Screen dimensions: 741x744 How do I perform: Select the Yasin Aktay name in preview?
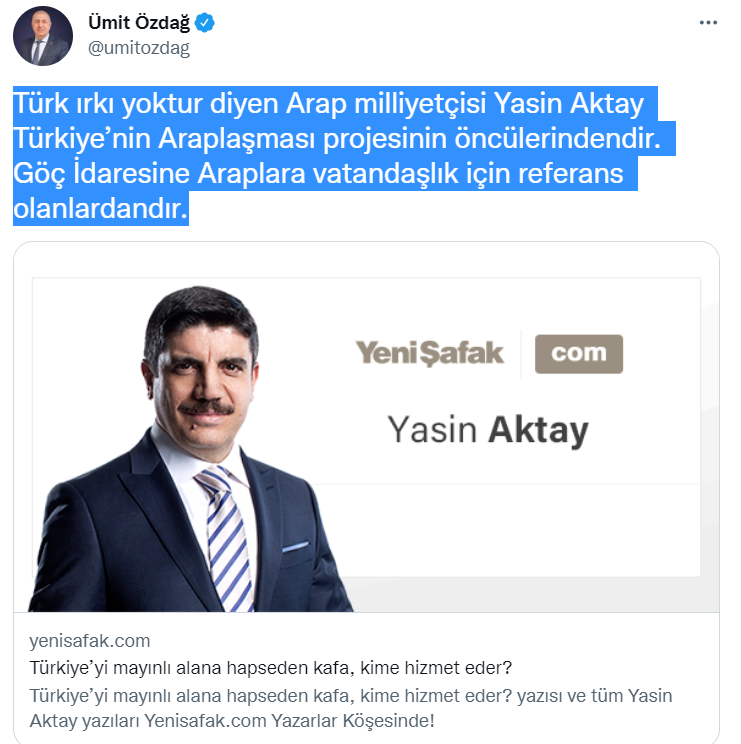point(488,430)
